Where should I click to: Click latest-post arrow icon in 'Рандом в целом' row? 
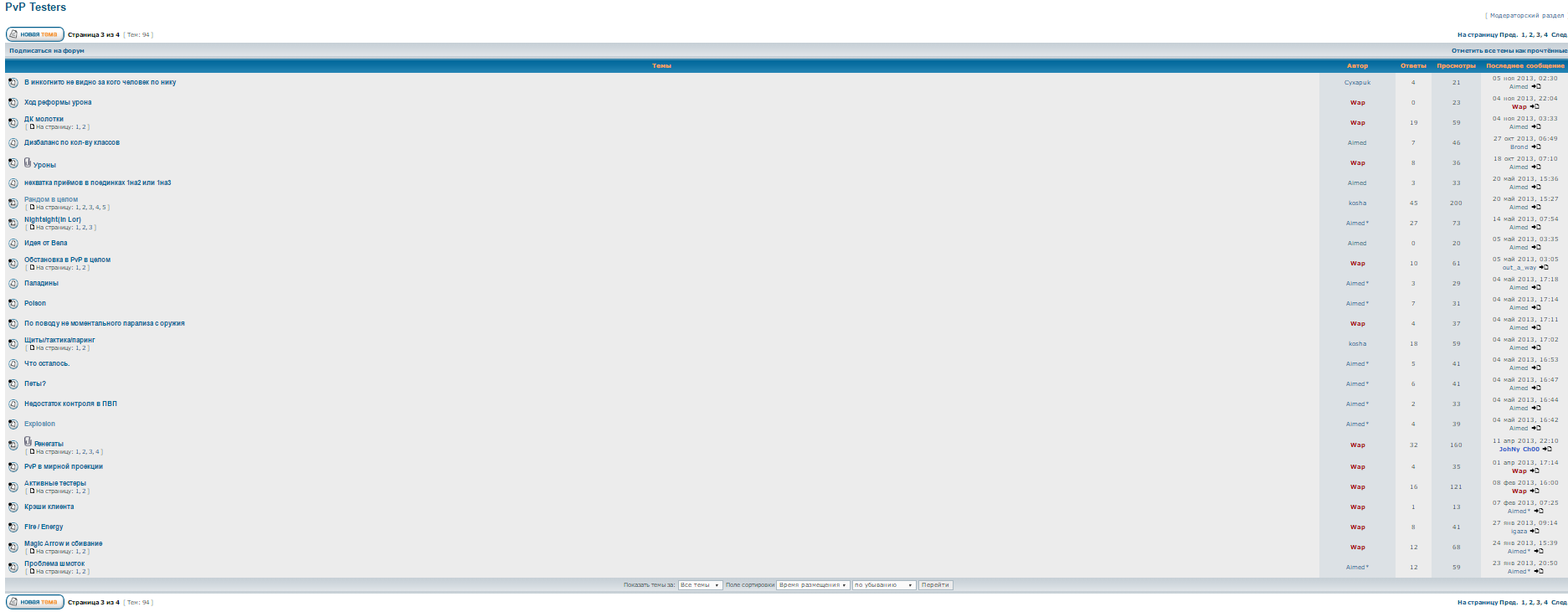[1536, 208]
